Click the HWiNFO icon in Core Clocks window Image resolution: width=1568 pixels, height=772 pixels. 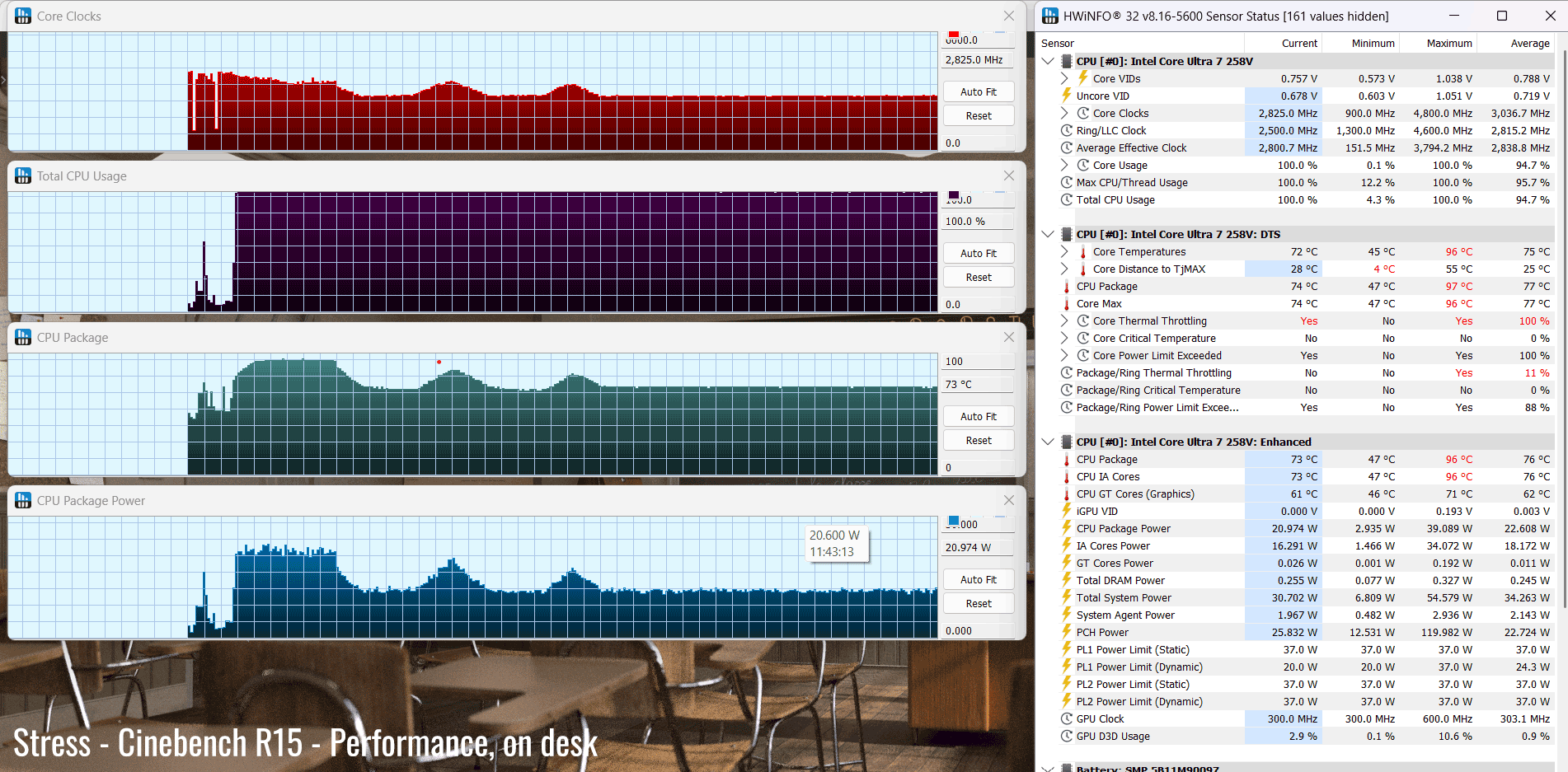pos(23,16)
